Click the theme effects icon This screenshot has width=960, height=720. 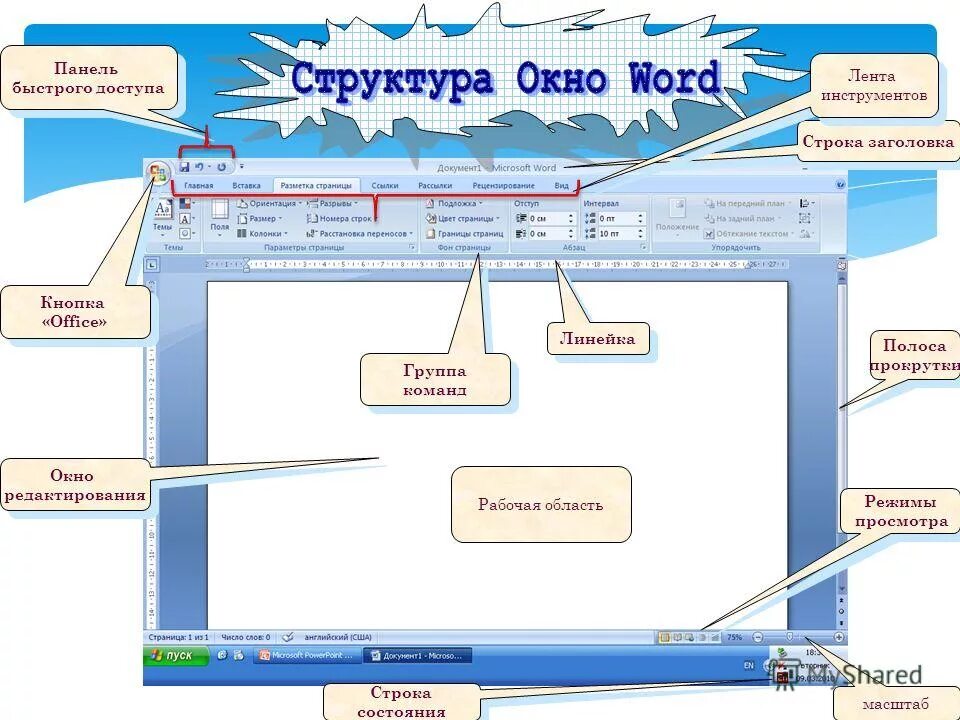pos(186,233)
